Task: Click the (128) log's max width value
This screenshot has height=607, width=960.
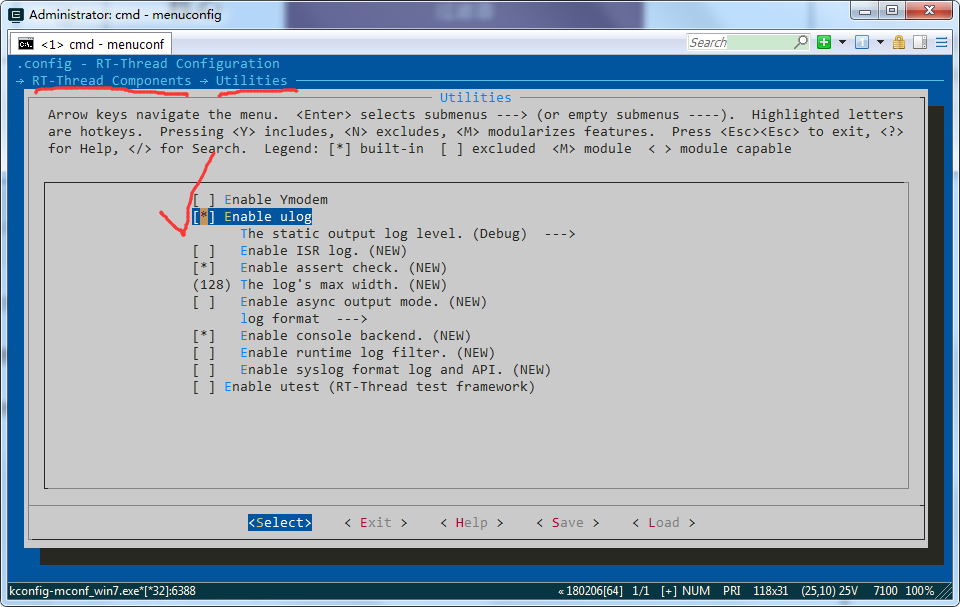Action: tap(211, 285)
